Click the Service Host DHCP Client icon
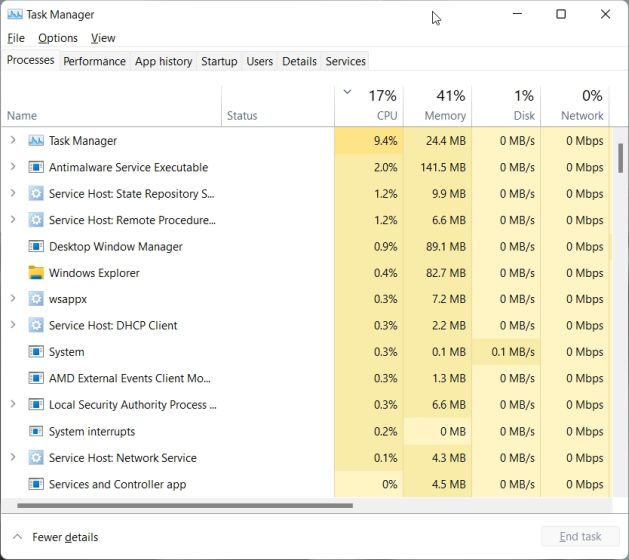Screen dimensions: 629x560 (x=36, y=325)
